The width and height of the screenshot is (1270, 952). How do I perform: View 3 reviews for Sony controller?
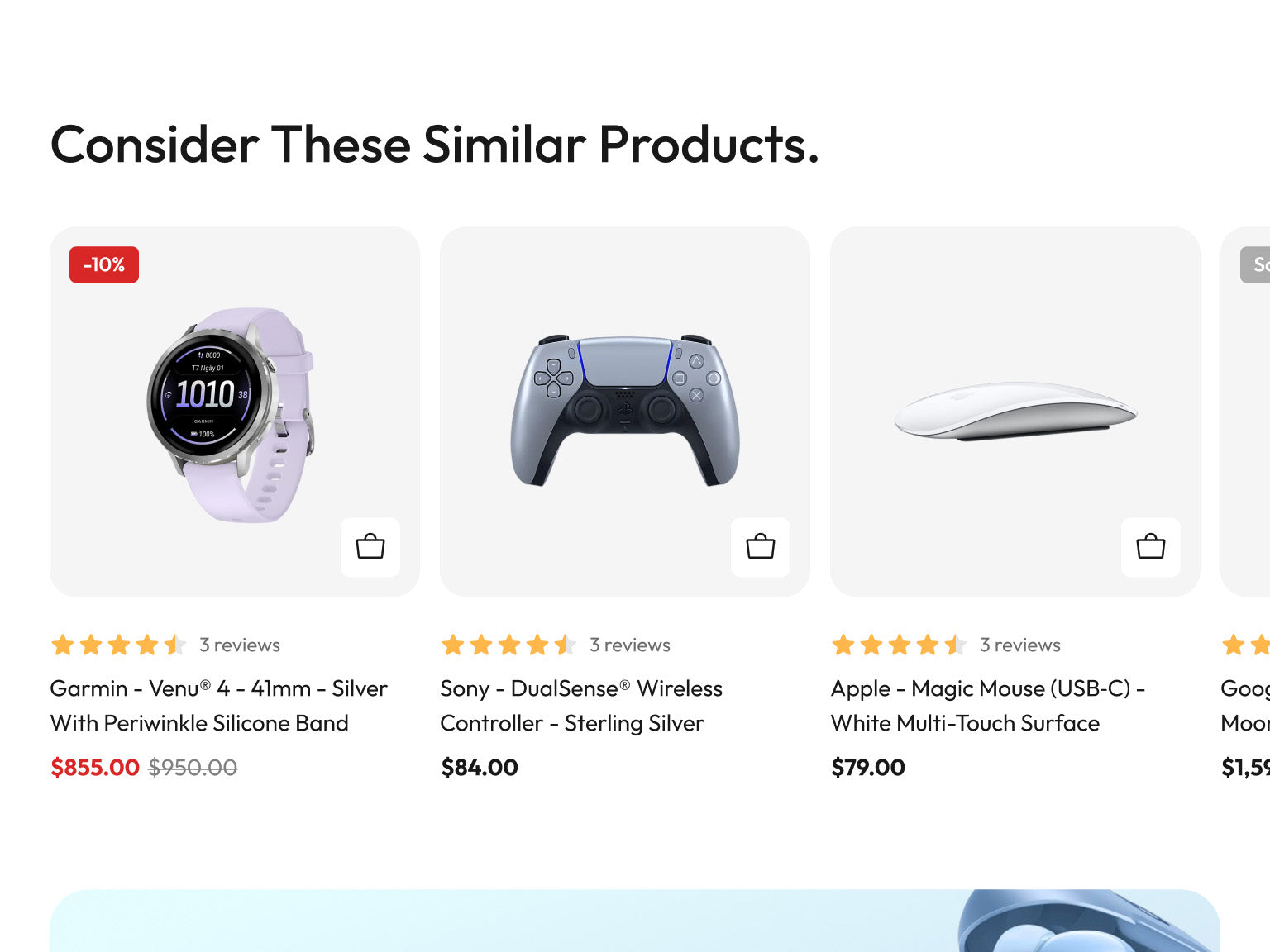630,645
